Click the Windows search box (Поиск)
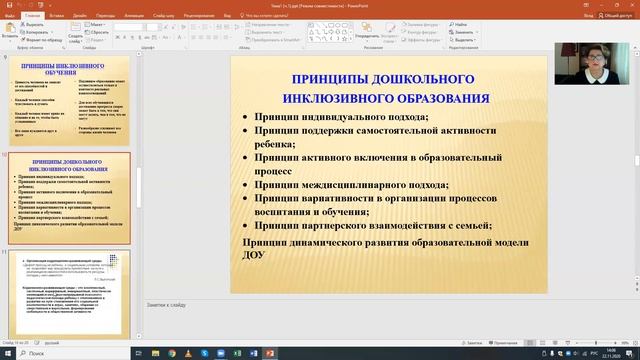Image resolution: width=640 pixels, height=360 pixels. click(73, 353)
